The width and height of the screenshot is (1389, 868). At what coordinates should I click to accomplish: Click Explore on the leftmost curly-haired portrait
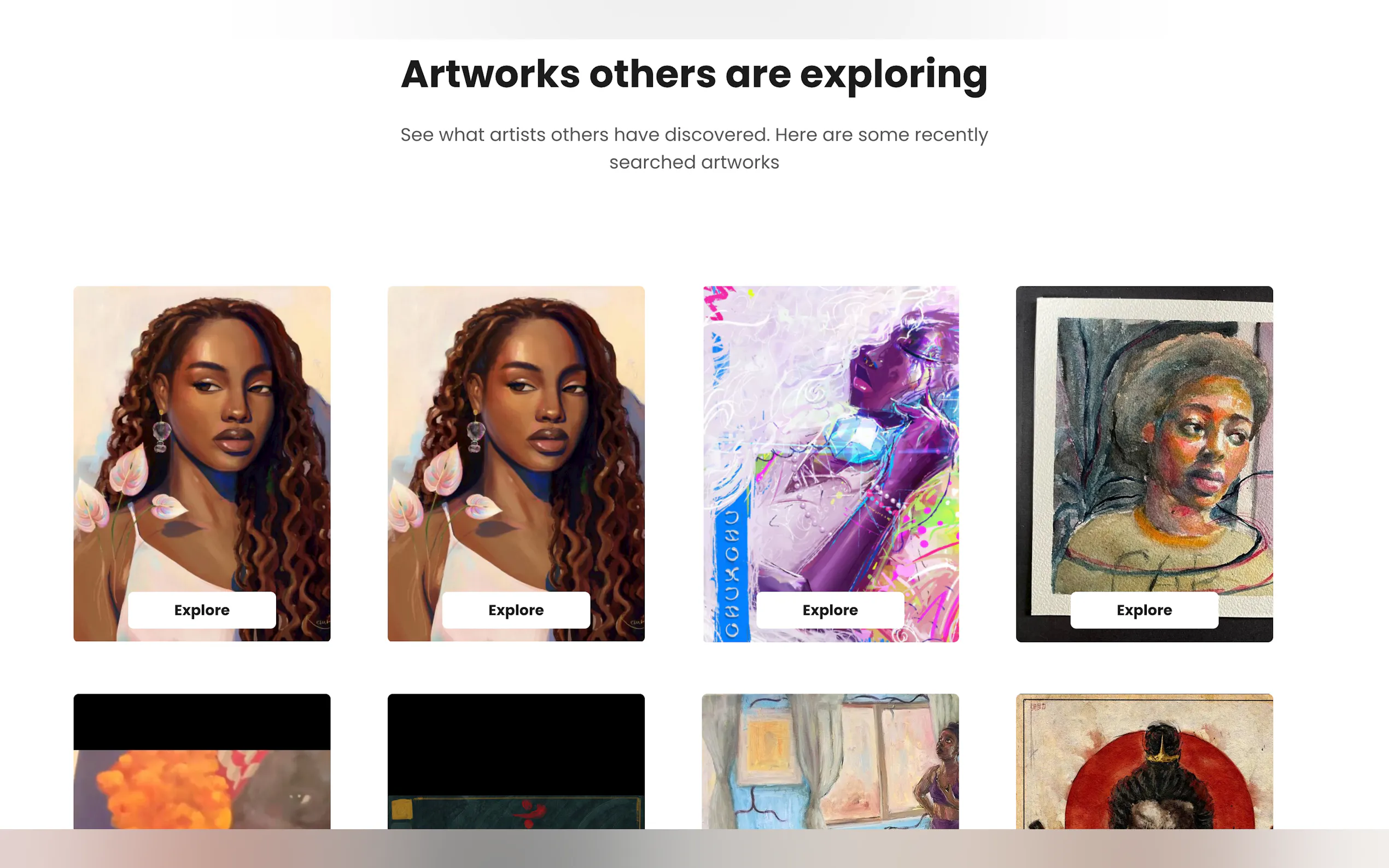pyautogui.click(x=202, y=609)
